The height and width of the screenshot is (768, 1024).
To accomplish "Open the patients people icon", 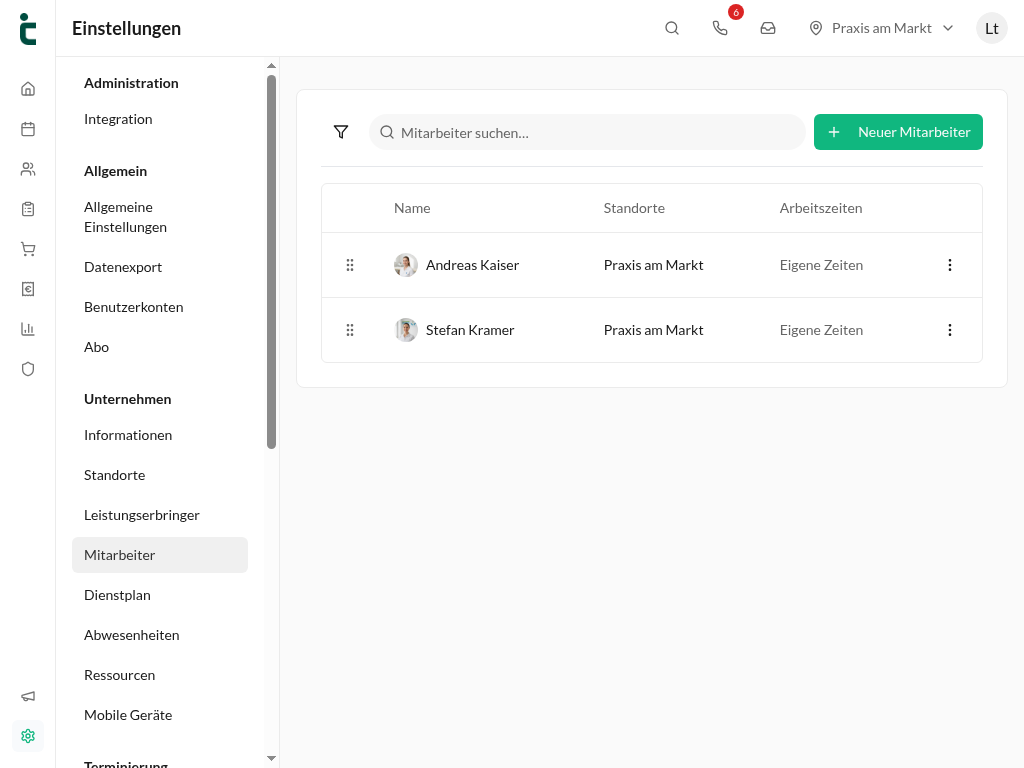I will (x=27, y=169).
